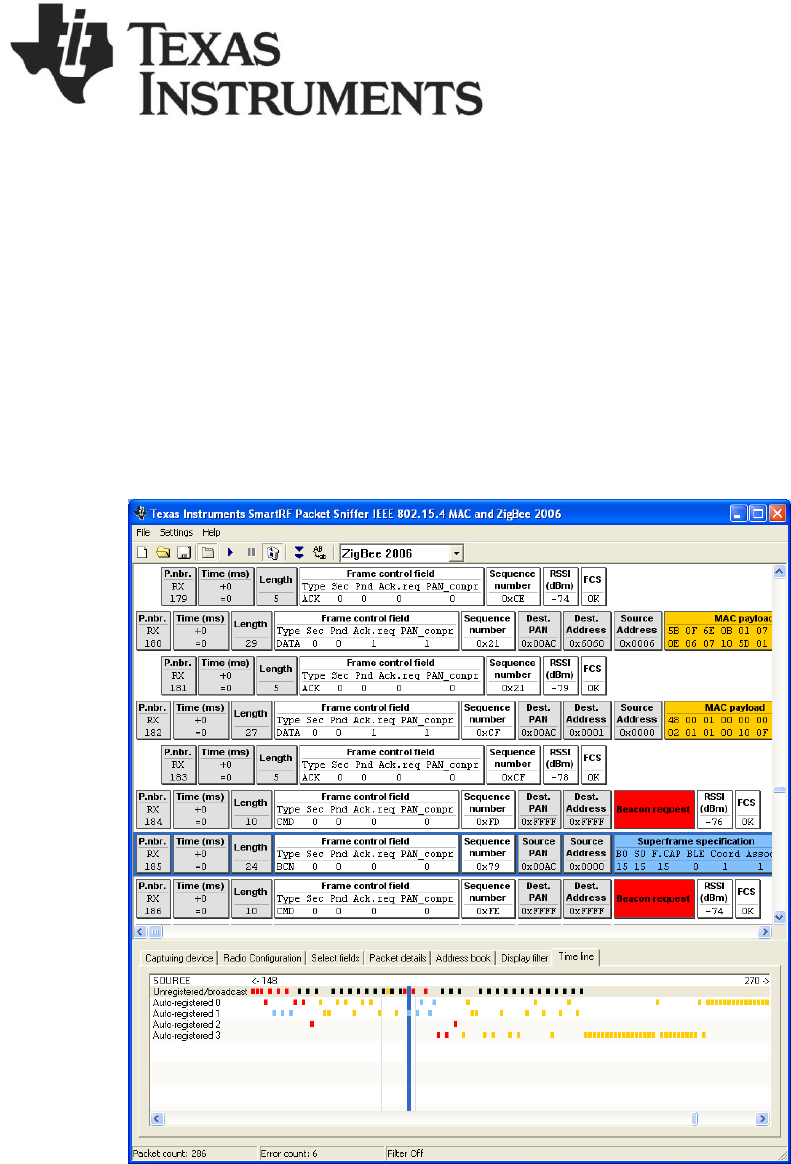Select packet number 179 cell
Screen dimensions: 791x1164
click(x=178, y=586)
